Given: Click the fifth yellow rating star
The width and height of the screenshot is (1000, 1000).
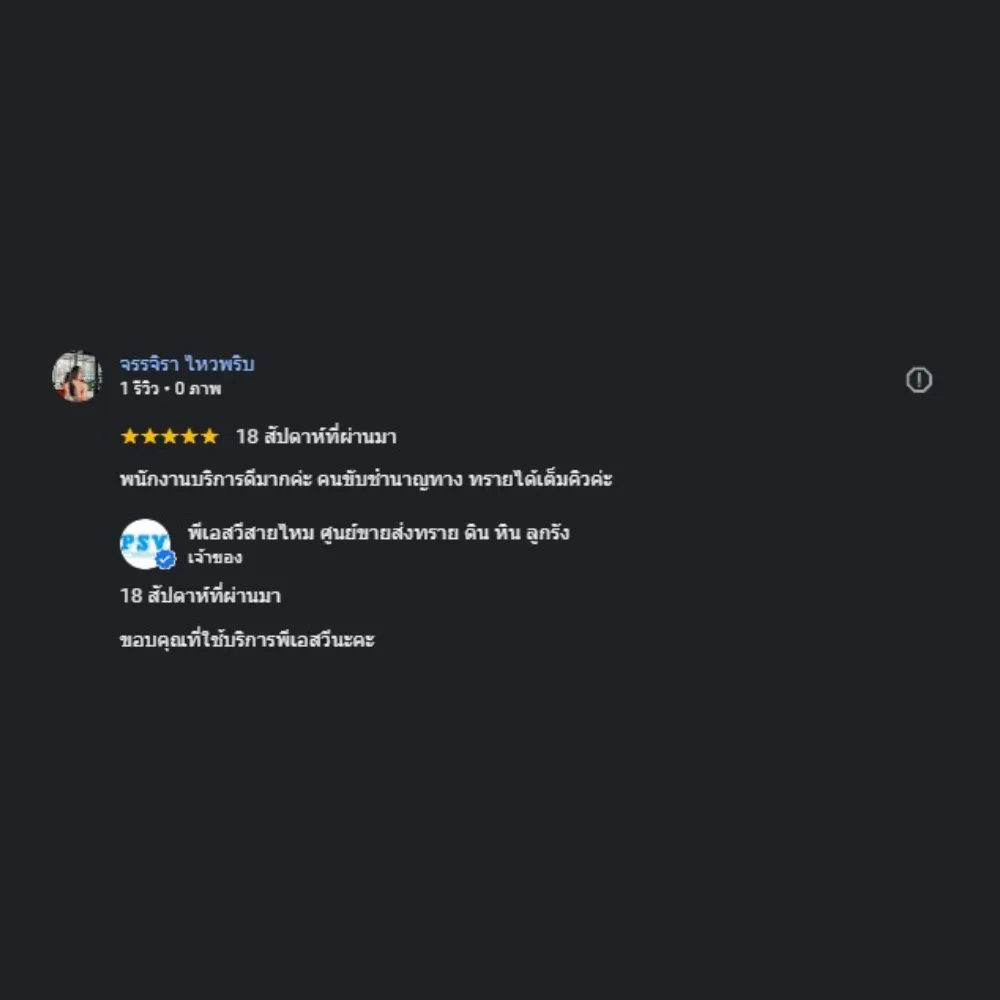Looking at the screenshot, I should click(x=209, y=436).
